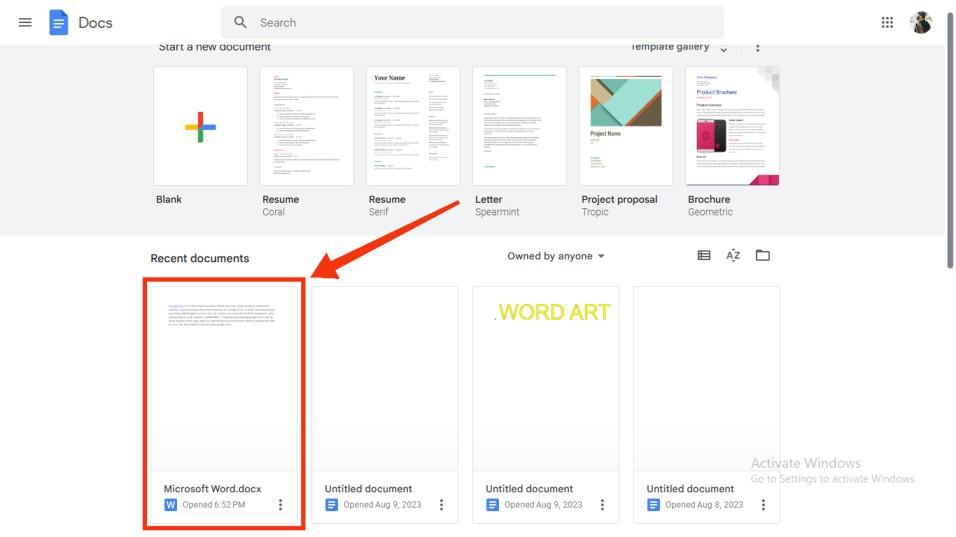The width and height of the screenshot is (956, 537).
Task: Open the Google apps grid
Action: coord(887,23)
